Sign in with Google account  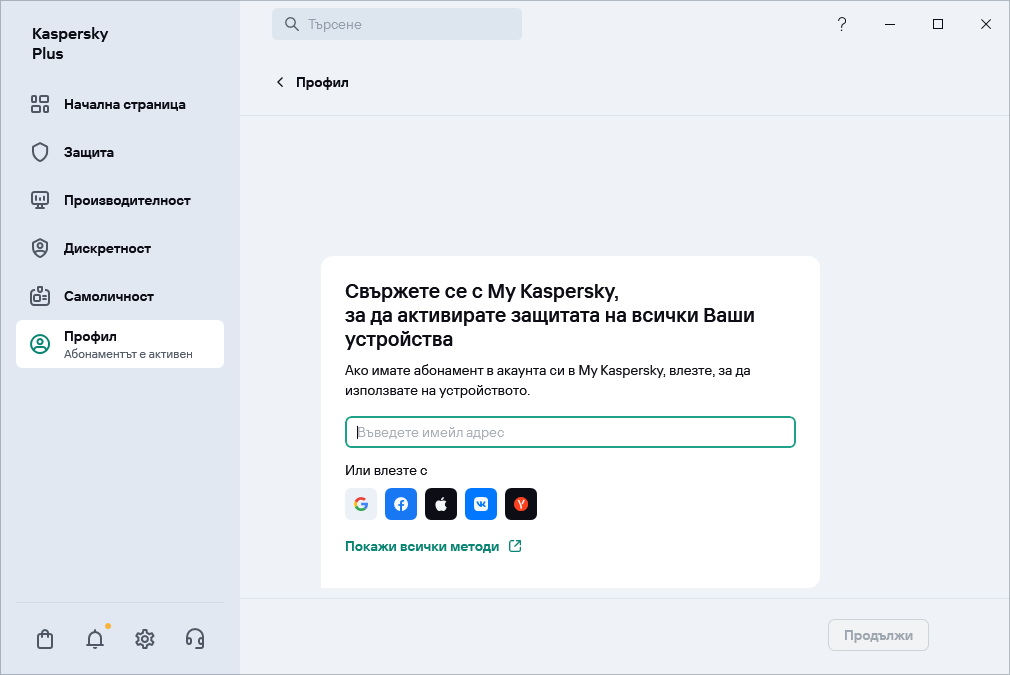(361, 504)
